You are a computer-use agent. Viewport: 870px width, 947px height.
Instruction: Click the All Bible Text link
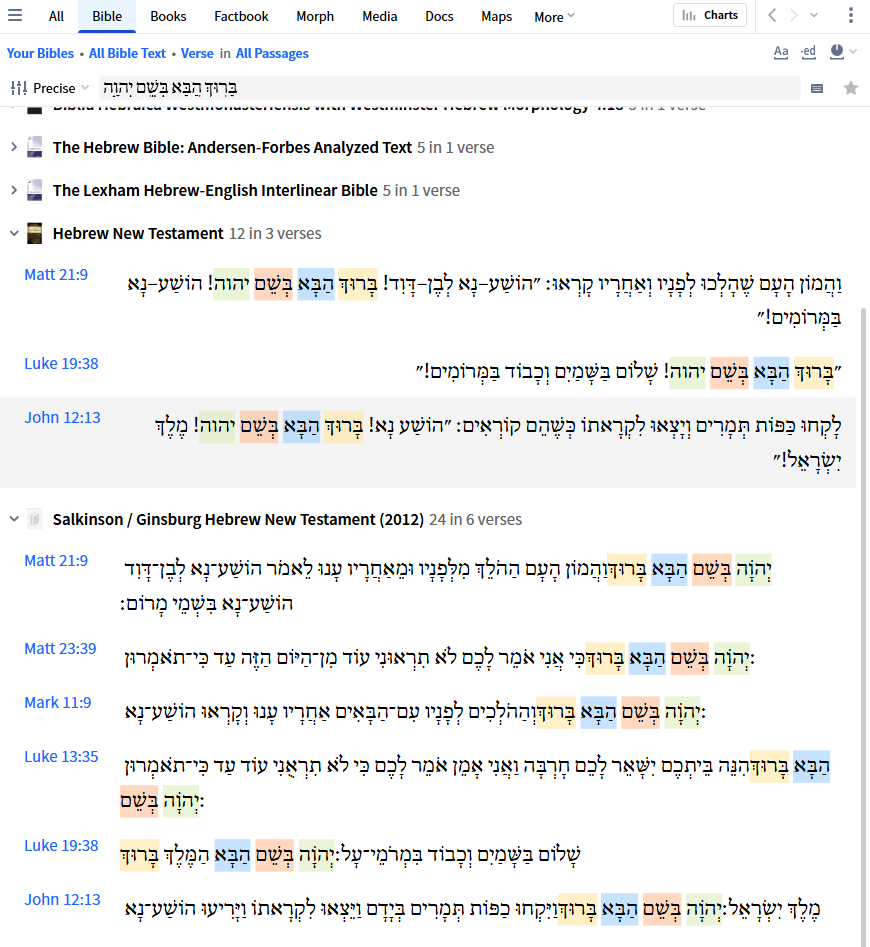tap(127, 53)
